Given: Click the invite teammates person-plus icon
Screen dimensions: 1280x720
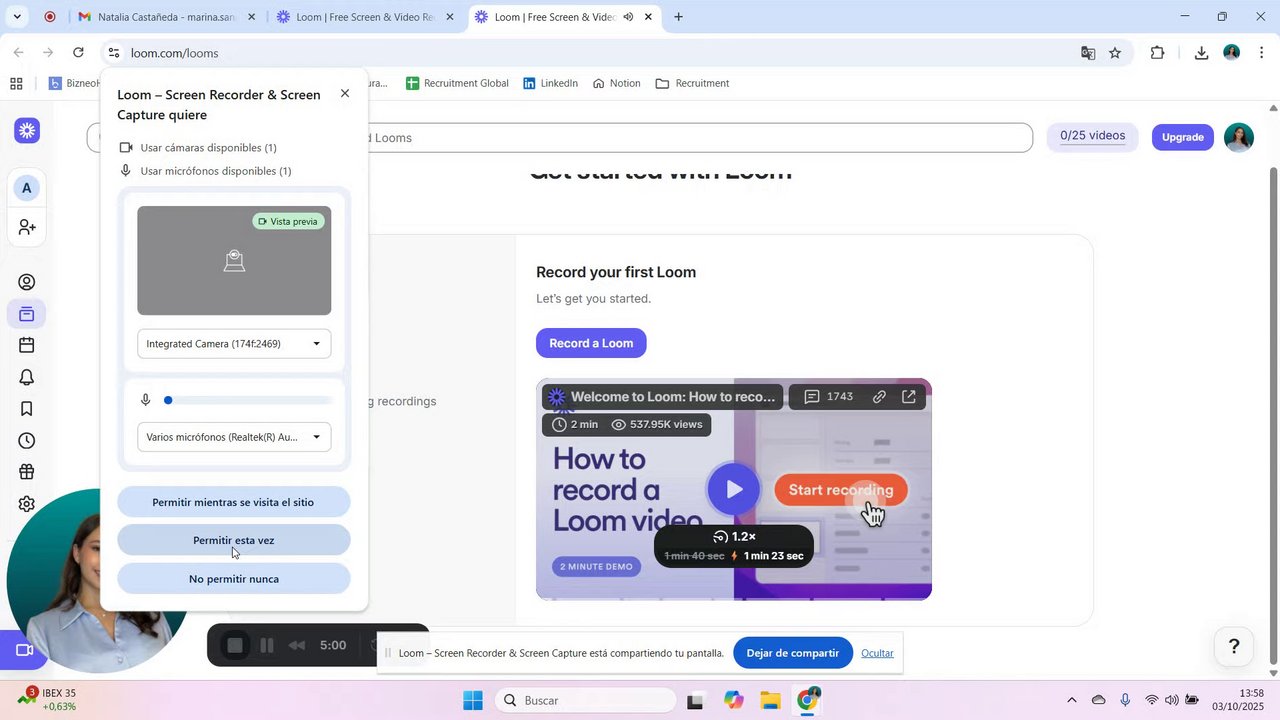Looking at the screenshot, I should [x=27, y=228].
